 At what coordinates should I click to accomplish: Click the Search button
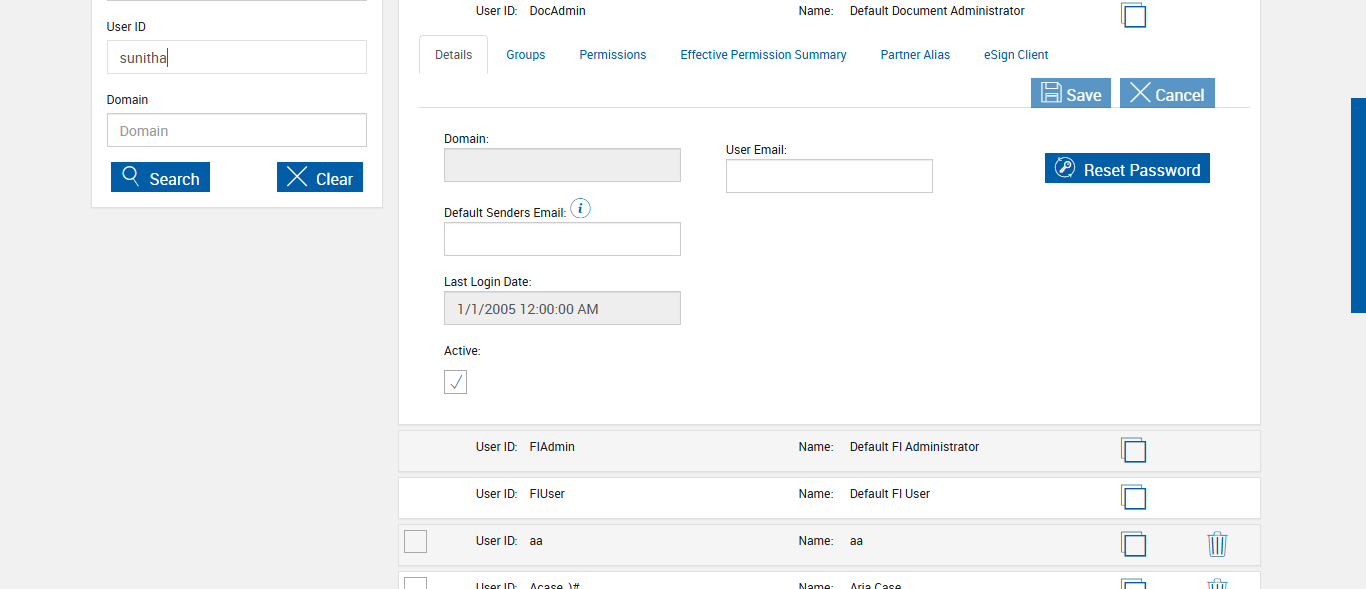160,178
